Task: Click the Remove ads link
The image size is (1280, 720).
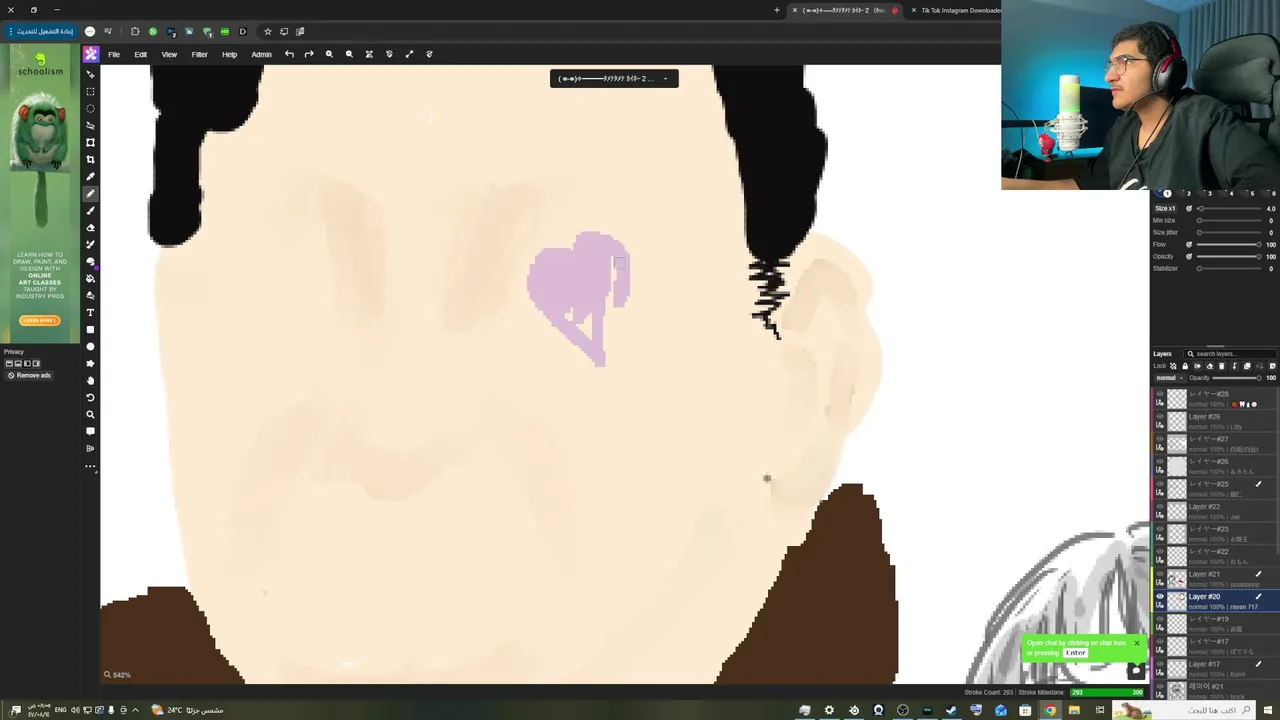Action: tap(30, 375)
